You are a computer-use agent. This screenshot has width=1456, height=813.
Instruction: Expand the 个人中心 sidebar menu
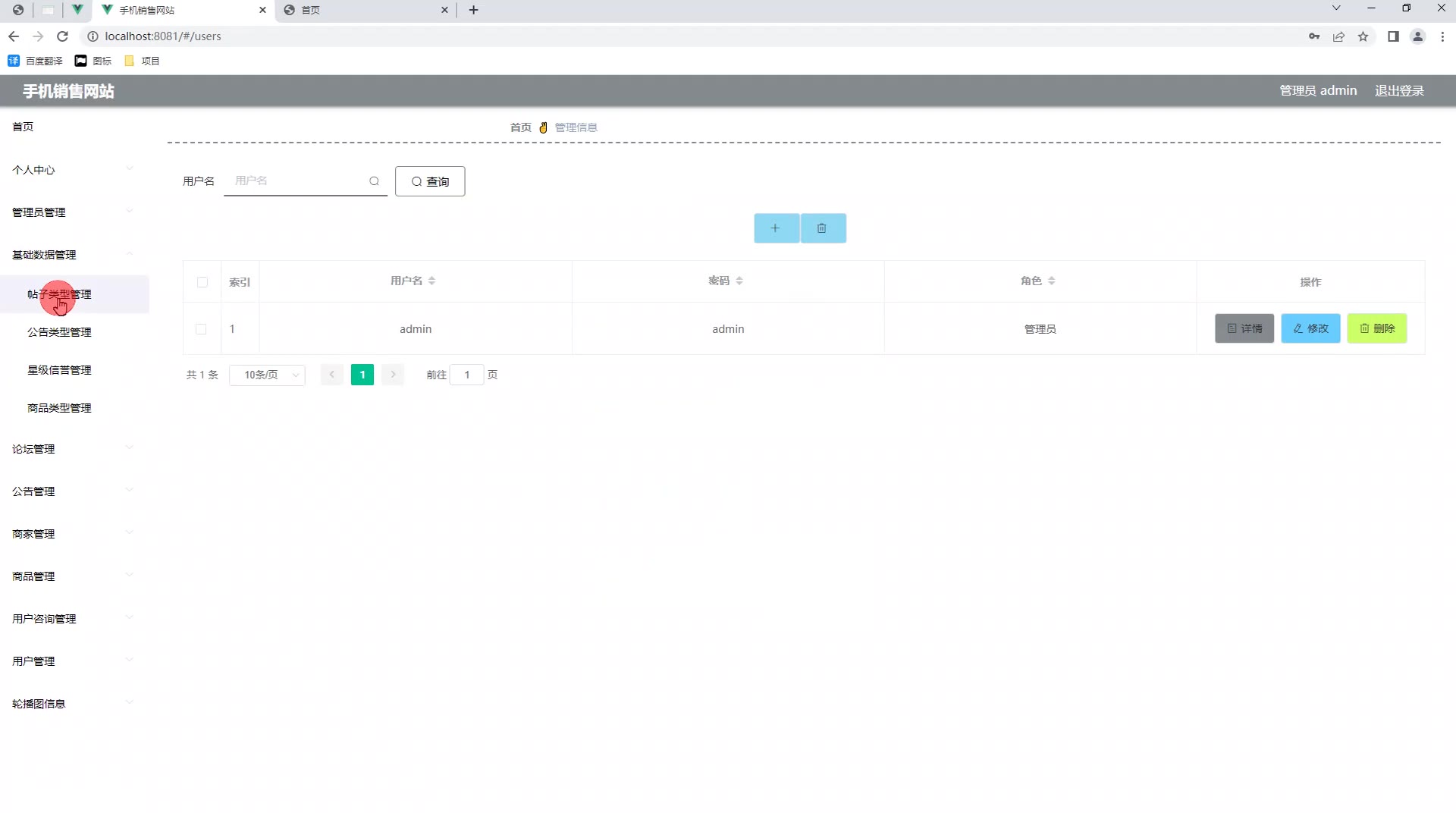click(x=74, y=170)
